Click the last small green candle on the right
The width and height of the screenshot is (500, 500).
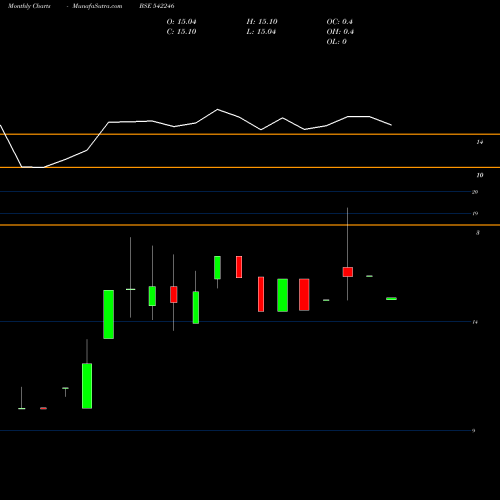(391, 299)
